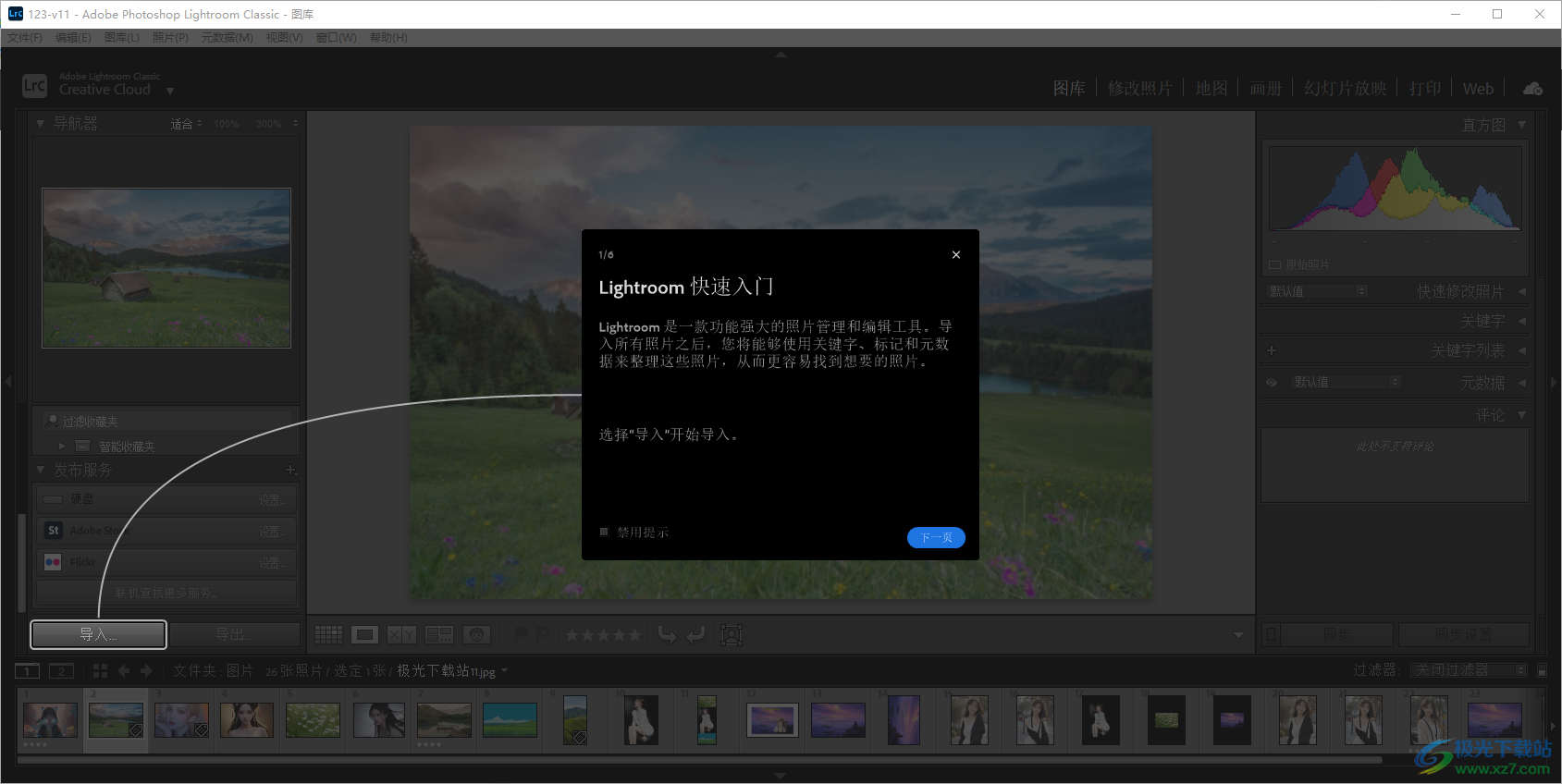
Task: Open Creative Cloud identity plate dropdown
Action: (170, 91)
